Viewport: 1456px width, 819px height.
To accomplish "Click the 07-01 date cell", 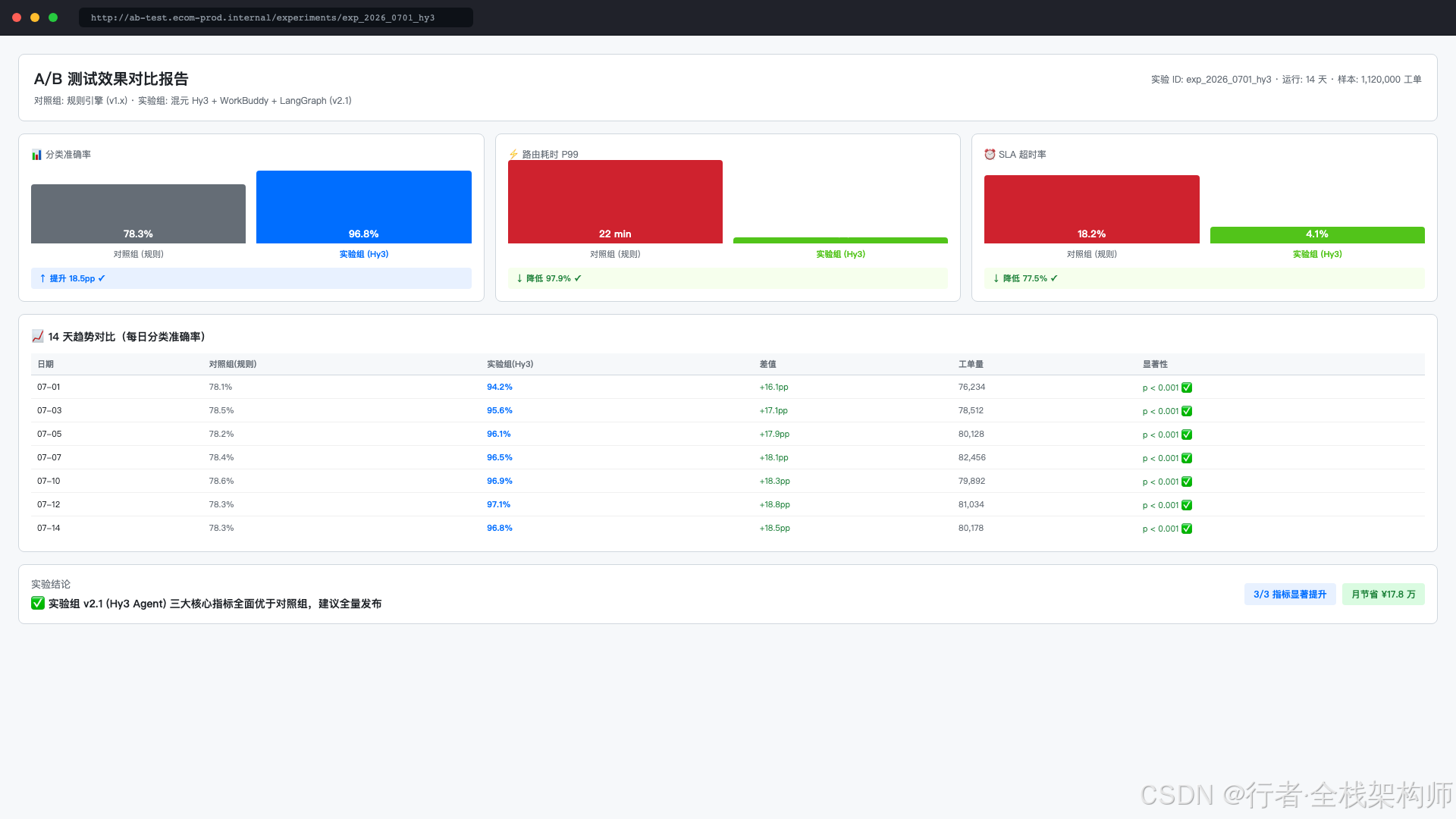I will click(x=49, y=387).
